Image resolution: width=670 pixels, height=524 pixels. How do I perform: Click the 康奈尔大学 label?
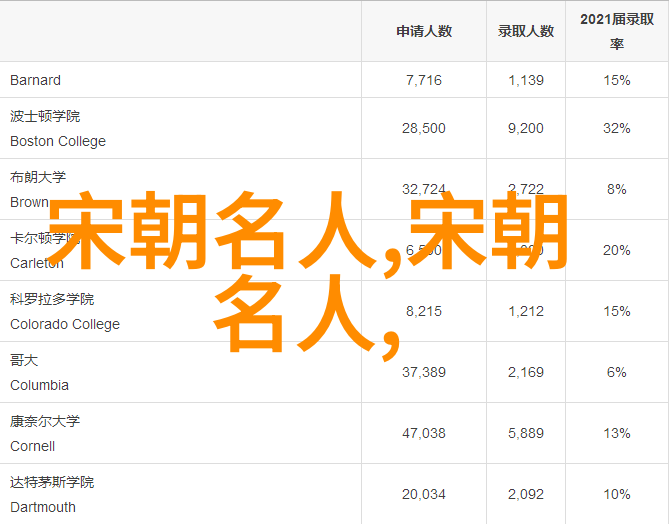pos(45,421)
